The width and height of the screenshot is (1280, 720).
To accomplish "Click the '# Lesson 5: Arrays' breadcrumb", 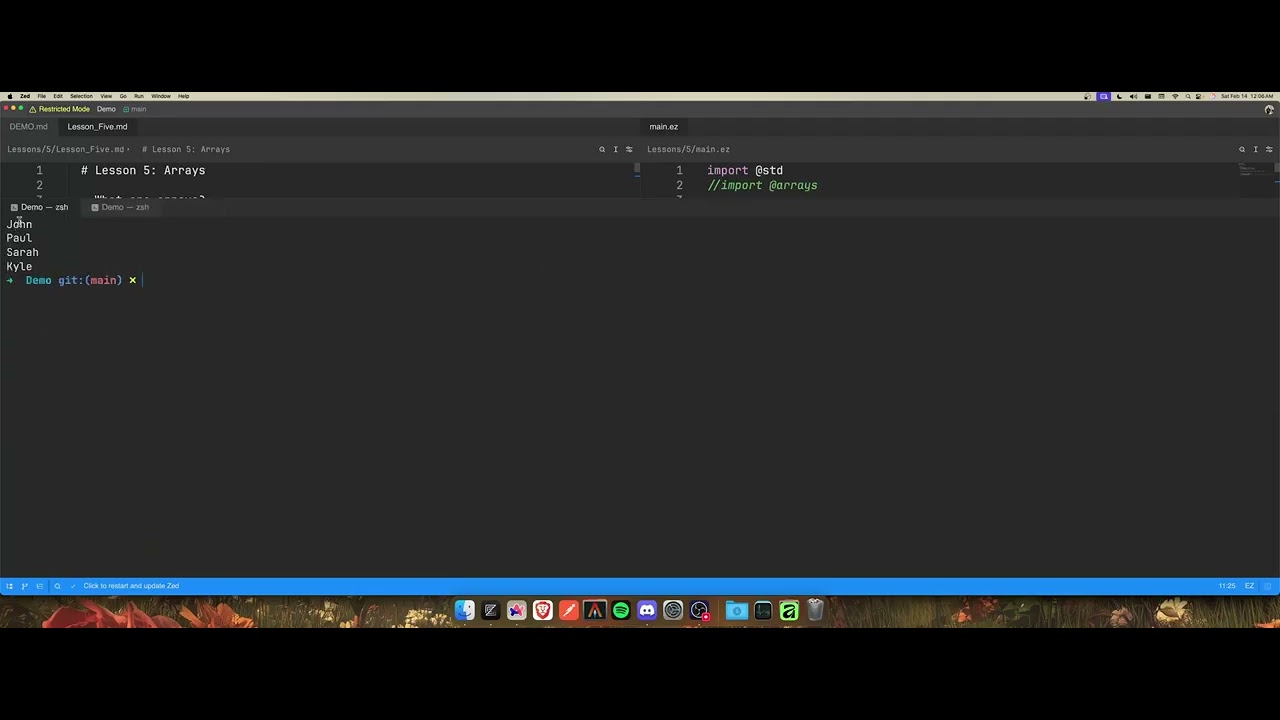I will tap(186, 149).
